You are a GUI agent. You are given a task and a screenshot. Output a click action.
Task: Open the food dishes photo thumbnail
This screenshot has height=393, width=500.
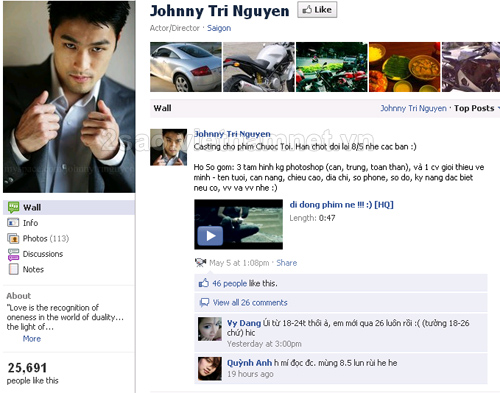pos(404,67)
